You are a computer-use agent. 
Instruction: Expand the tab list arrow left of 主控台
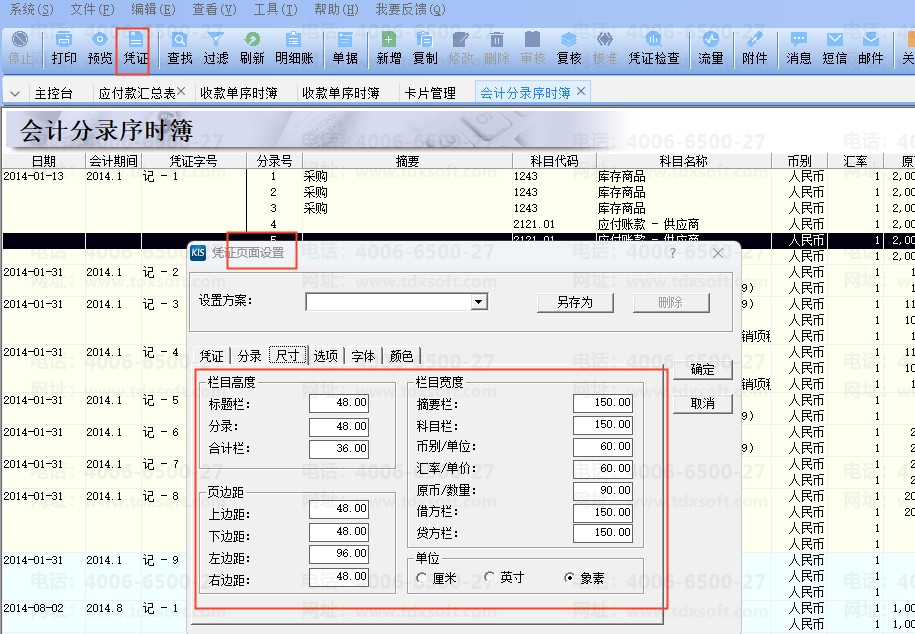pyautogui.click(x=15, y=94)
